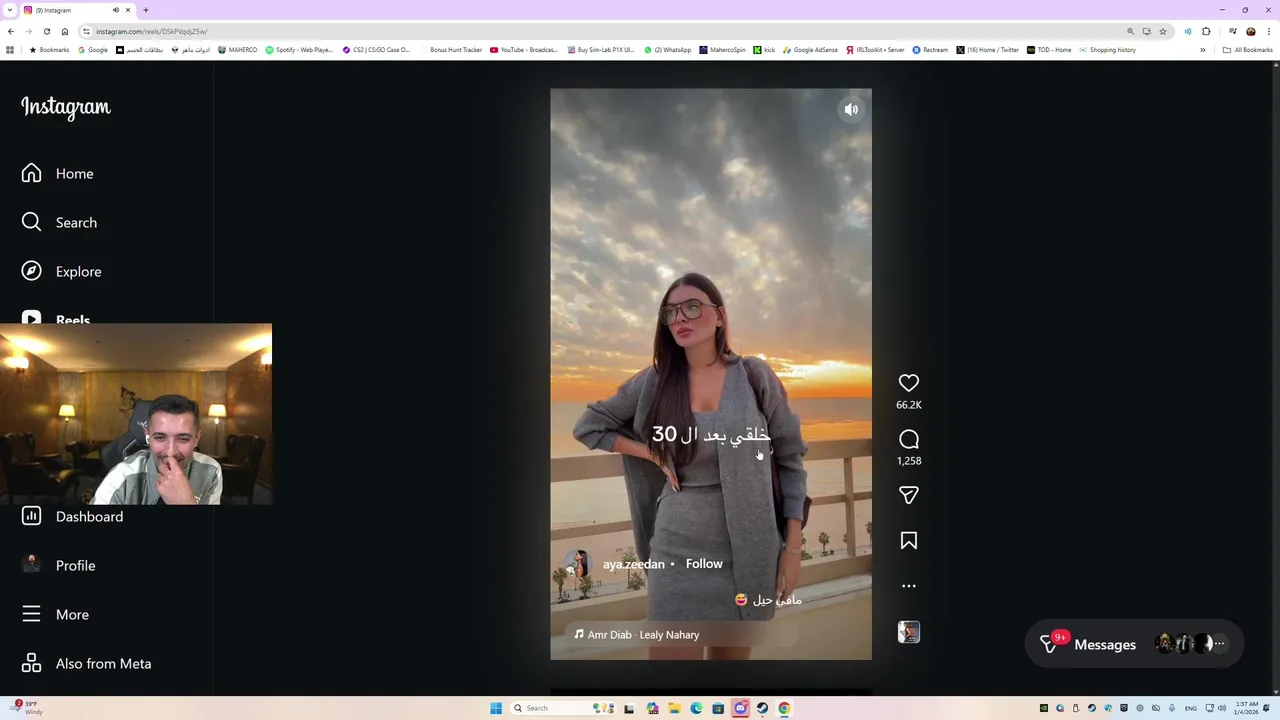Image resolution: width=1280 pixels, height=720 pixels.
Task: Open the browser zoom magnifier in address bar
Action: [x=1131, y=31]
